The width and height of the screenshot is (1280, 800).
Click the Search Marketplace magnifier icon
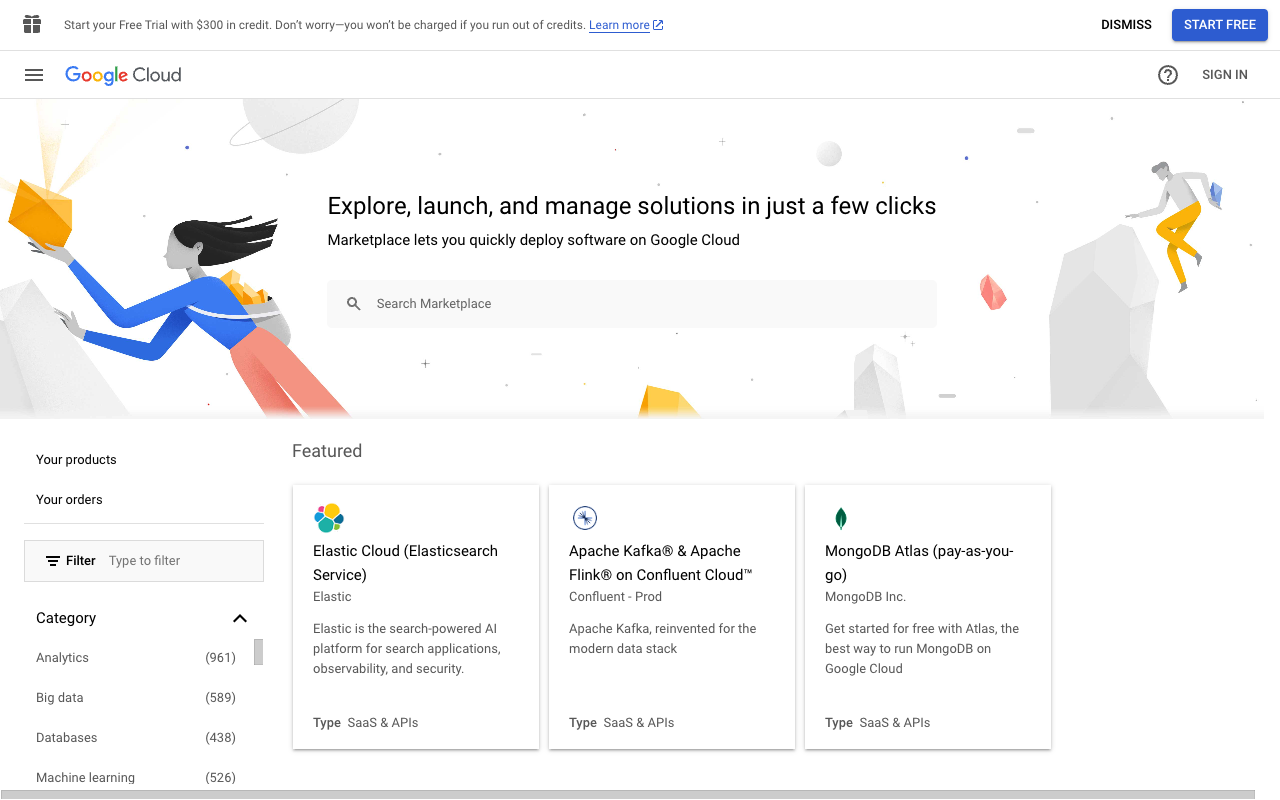coord(353,304)
